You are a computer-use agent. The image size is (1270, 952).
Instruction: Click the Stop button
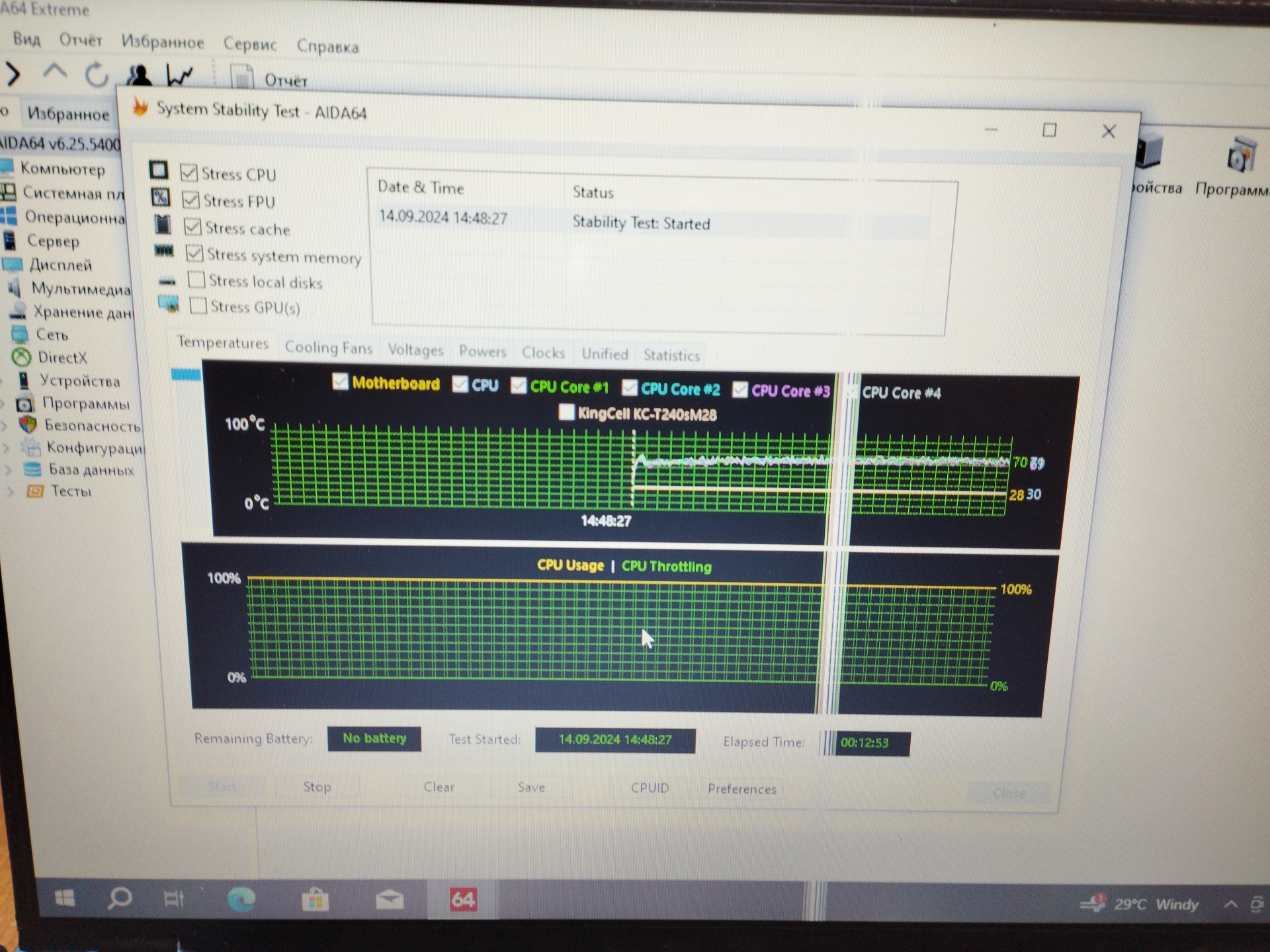(317, 787)
